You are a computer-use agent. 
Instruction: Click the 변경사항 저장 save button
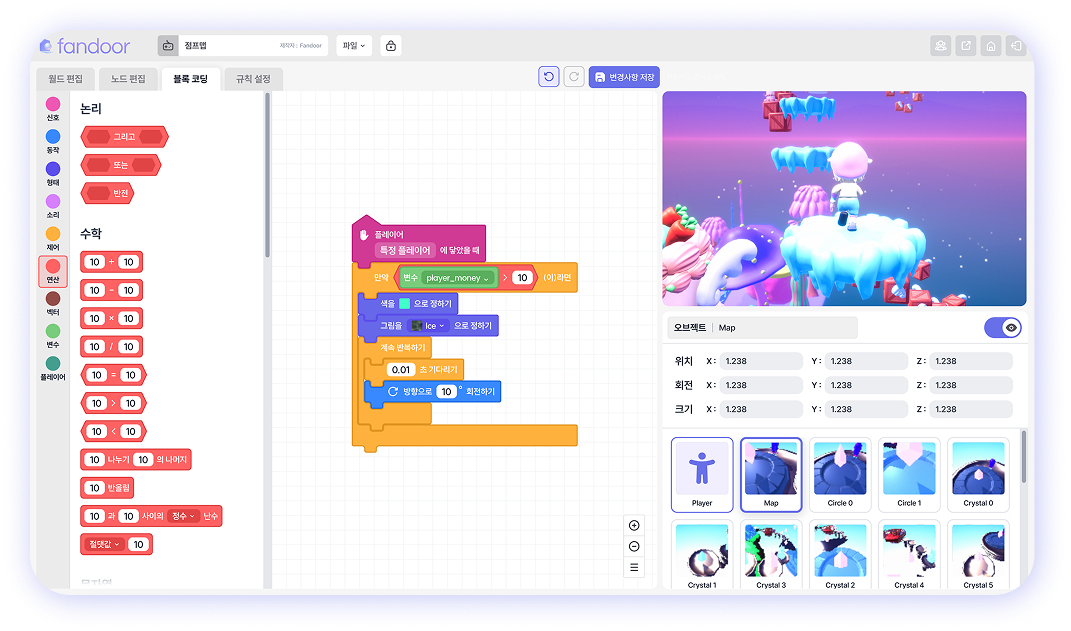[x=623, y=76]
